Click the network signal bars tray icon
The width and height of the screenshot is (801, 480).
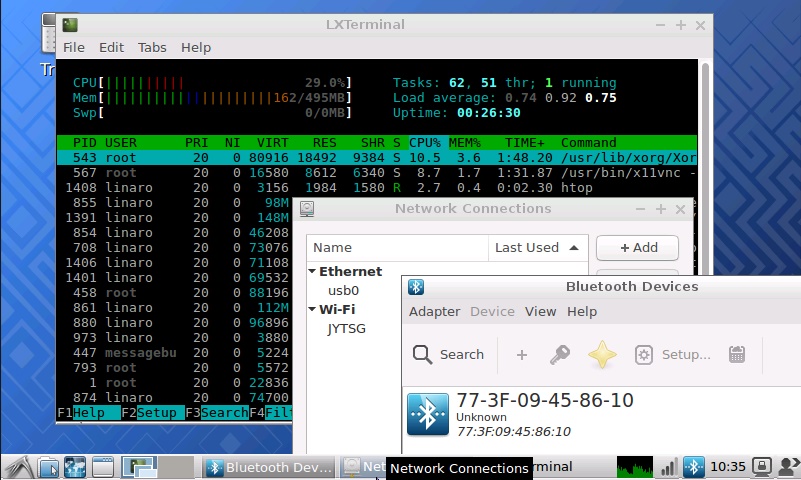(668, 466)
